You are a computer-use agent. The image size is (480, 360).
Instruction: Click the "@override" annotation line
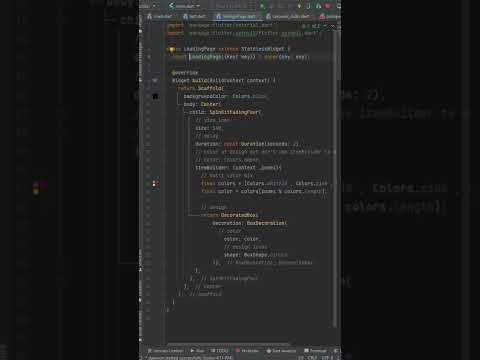(185, 72)
